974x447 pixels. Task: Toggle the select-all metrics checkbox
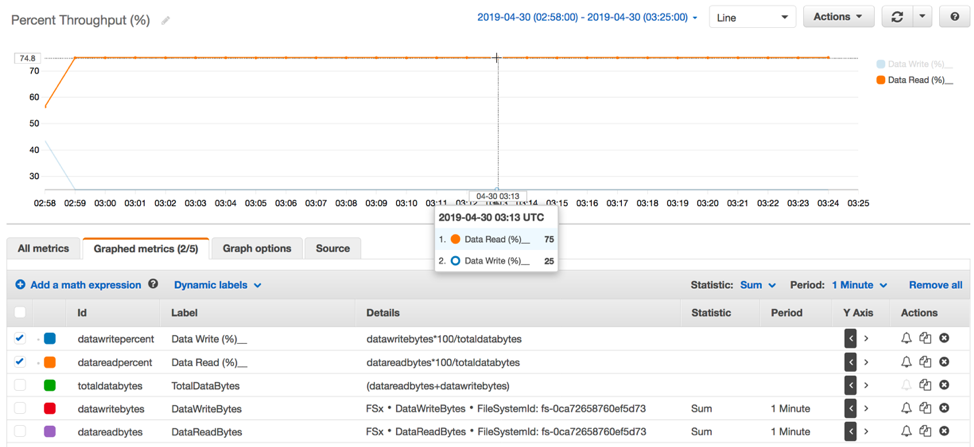20,312
